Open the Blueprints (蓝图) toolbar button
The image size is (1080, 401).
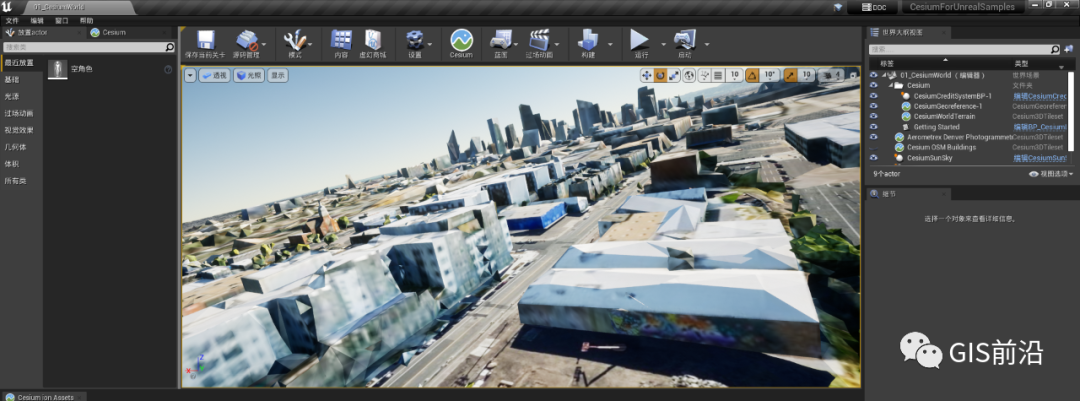point(501,44)
